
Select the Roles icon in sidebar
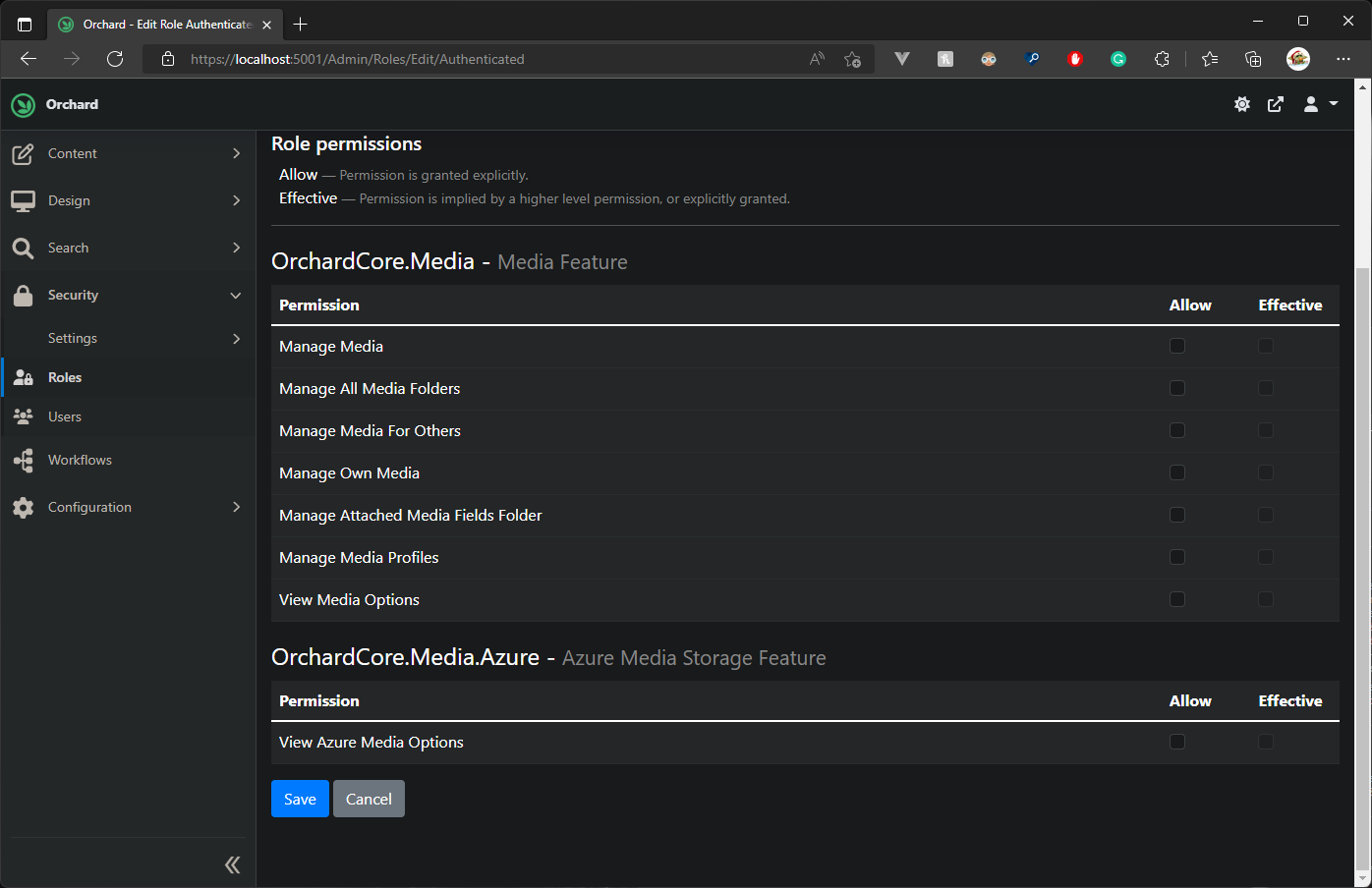23,377
